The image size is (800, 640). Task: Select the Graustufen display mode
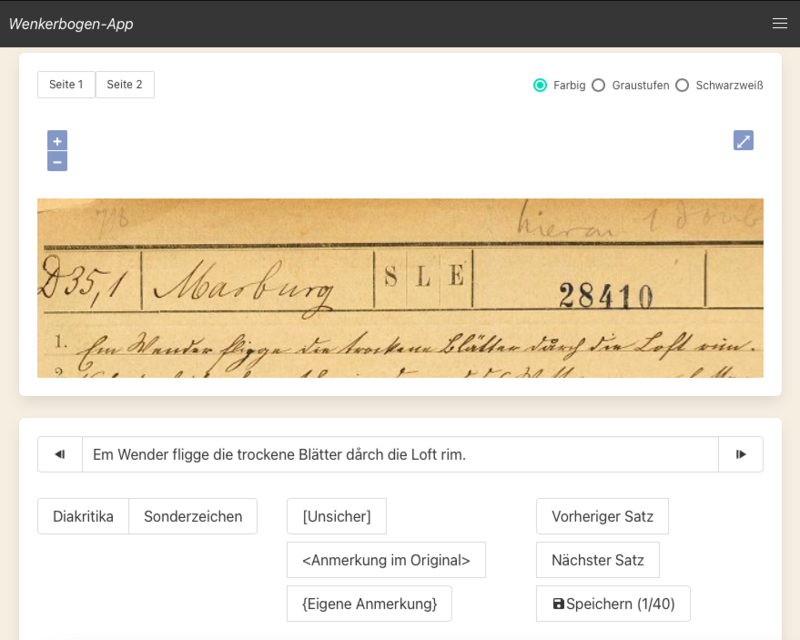598,85
